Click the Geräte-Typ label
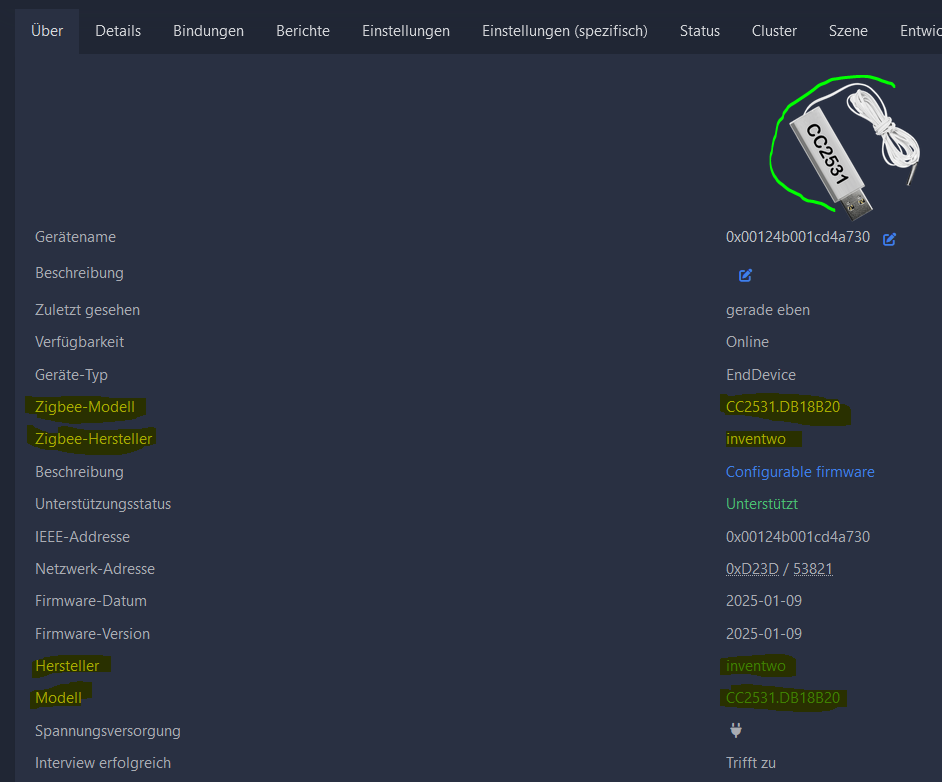 [71, 375]
